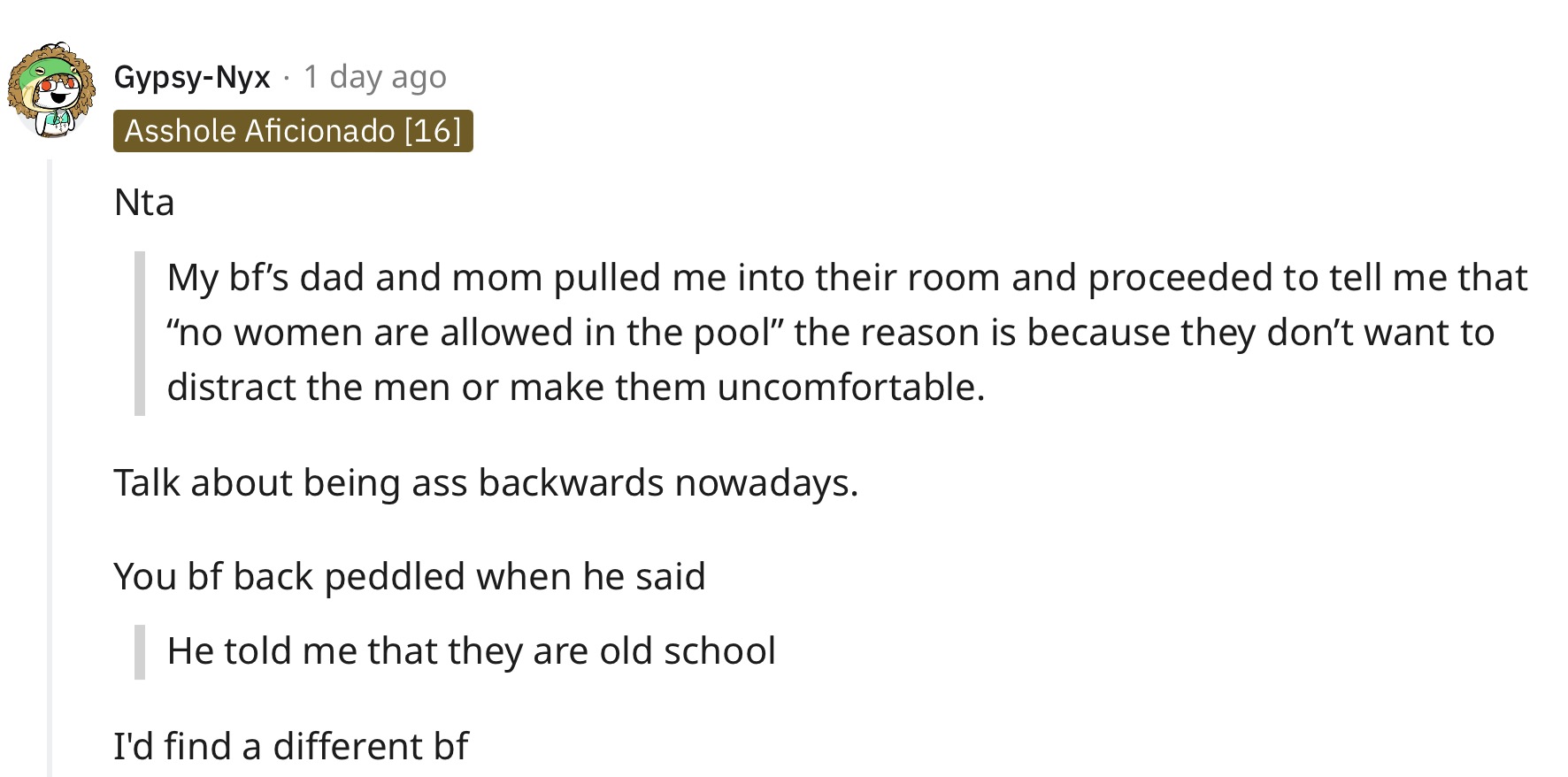Collapse the comment thread using the vertical line
This screenshot has width=1568, height=777.
click(50, 467)
